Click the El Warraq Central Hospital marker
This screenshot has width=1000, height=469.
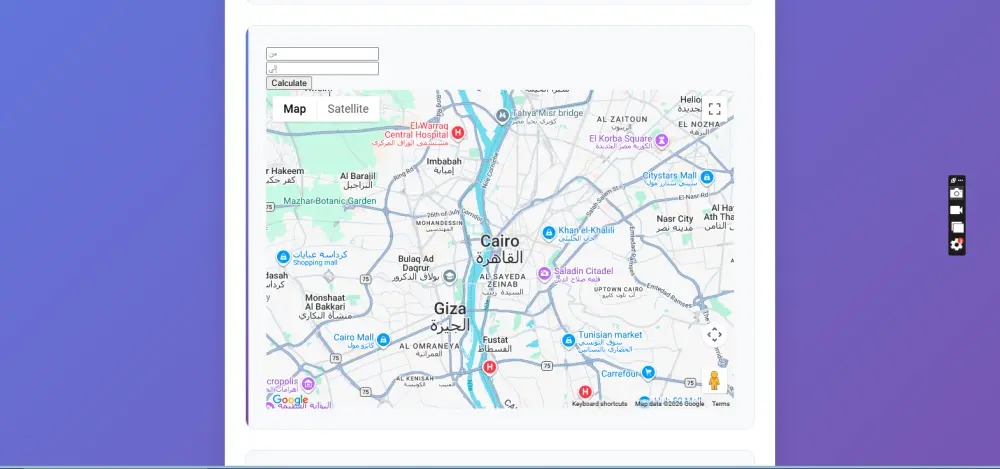coord(458,133)
